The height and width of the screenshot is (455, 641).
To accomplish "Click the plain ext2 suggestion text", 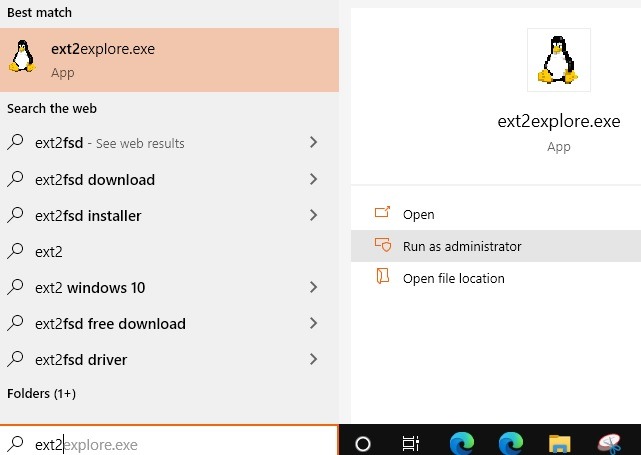I will pyautogui.click(x=49, y=252).
